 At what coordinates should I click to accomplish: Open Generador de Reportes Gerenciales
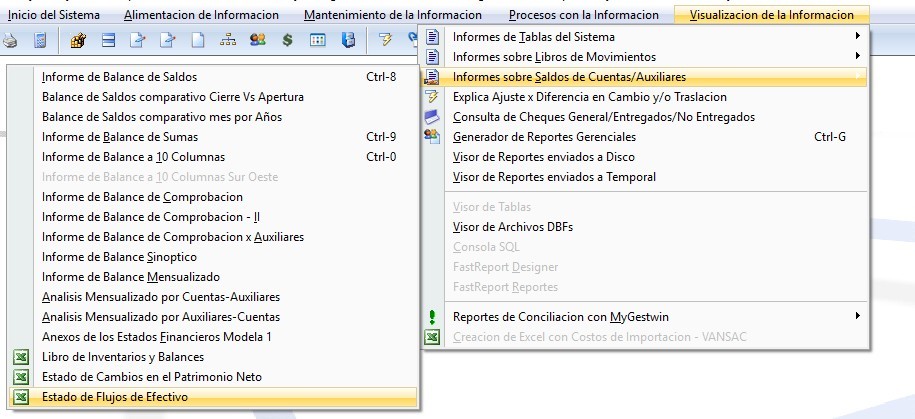[x=544, y=137]
